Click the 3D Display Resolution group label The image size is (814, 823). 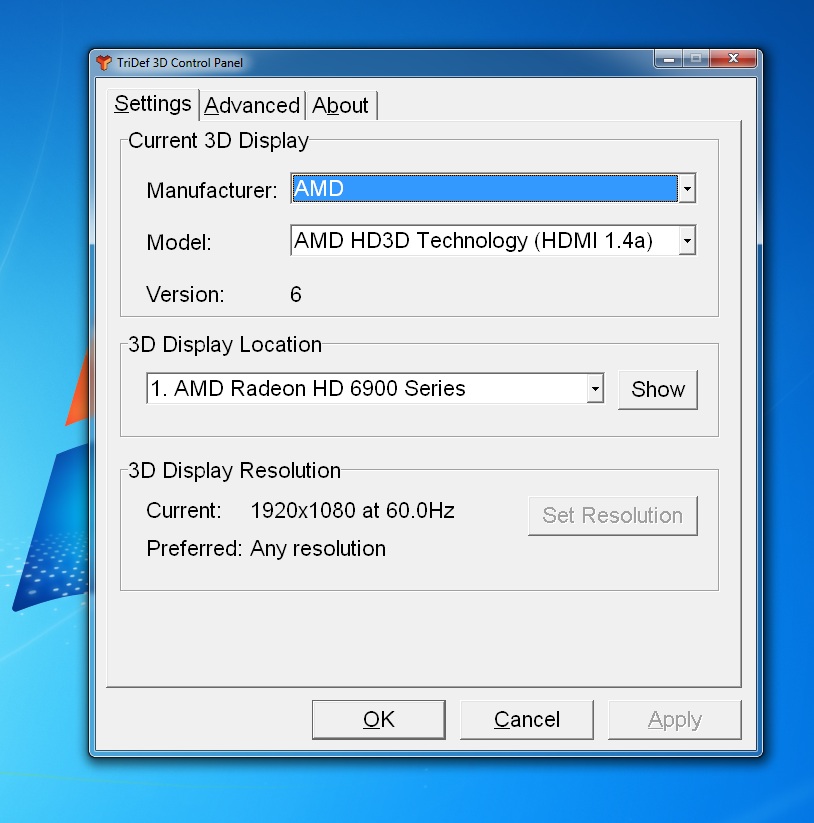234,471
